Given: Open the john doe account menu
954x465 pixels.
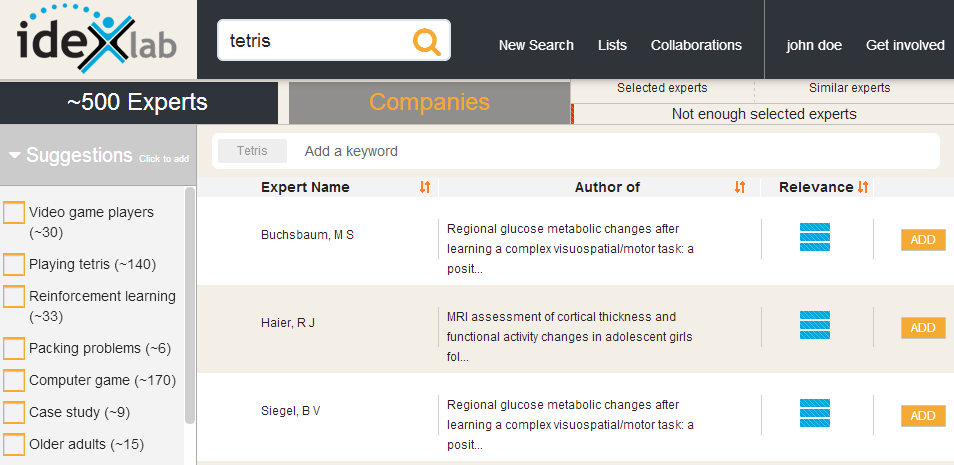Looking at the screenshot, I should click(x=814, y=45).
